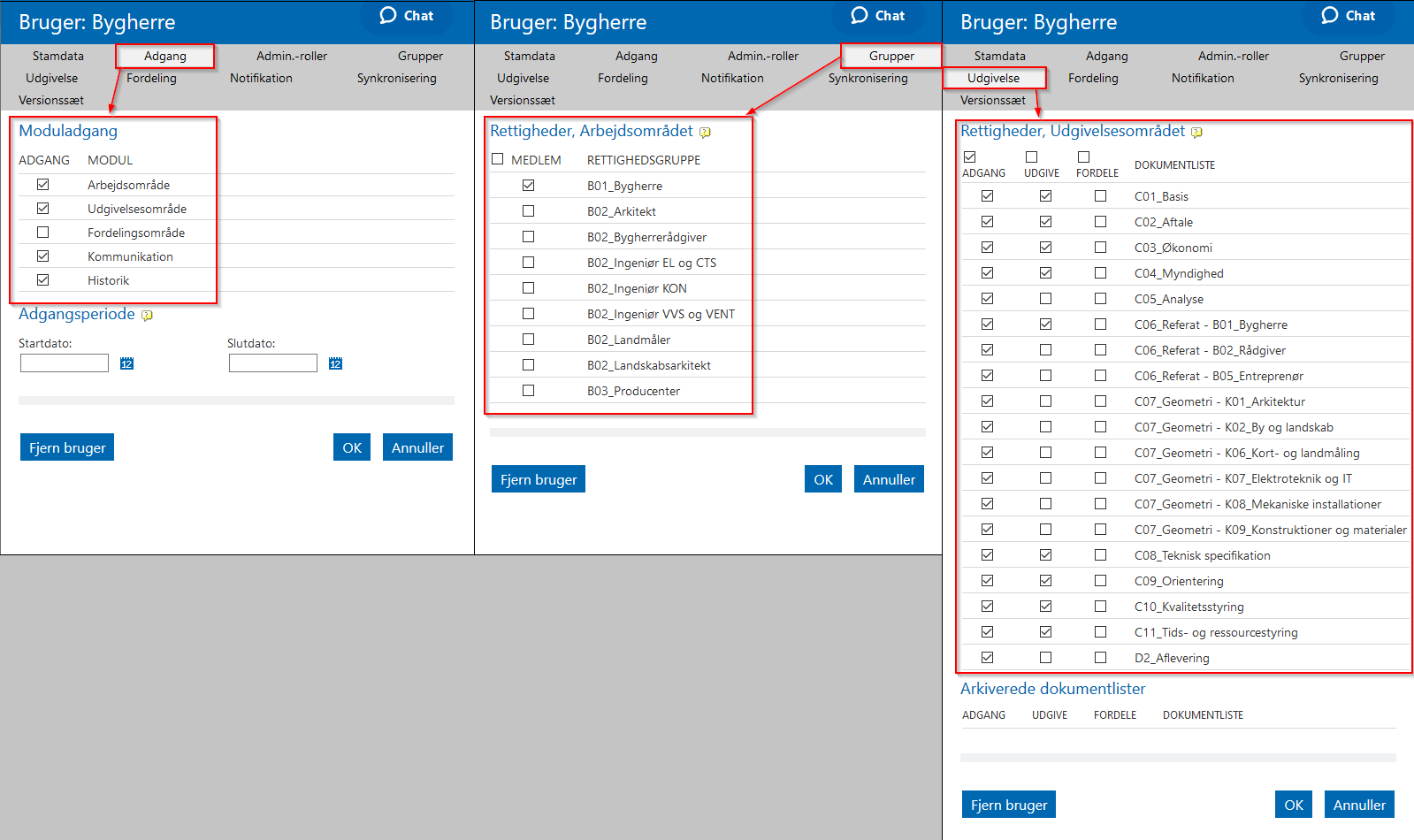Click help icon next to Rettigheder, Arbejdsområdet
This screenshot has width=1414, height=840.
705,133
